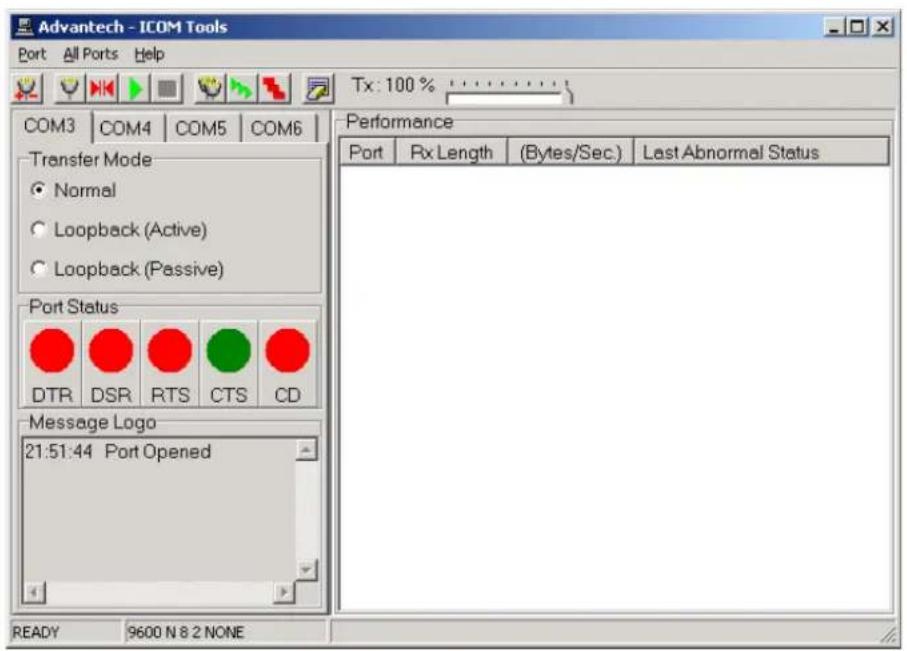
Task: Switch to the COM3 tab
Action: pyautogui.click(x=50, y=126)
